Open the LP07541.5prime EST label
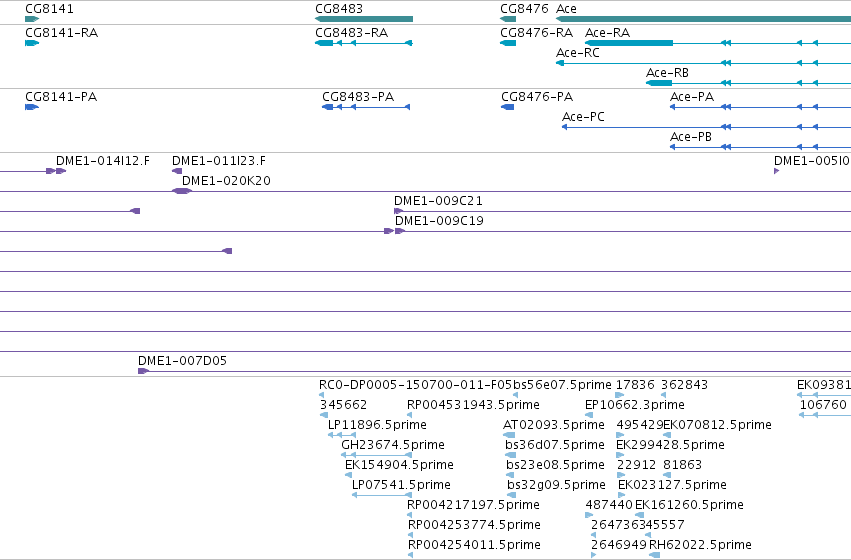Image resolution: width=851 pixels, height=560 pixels. click(401, 485)
